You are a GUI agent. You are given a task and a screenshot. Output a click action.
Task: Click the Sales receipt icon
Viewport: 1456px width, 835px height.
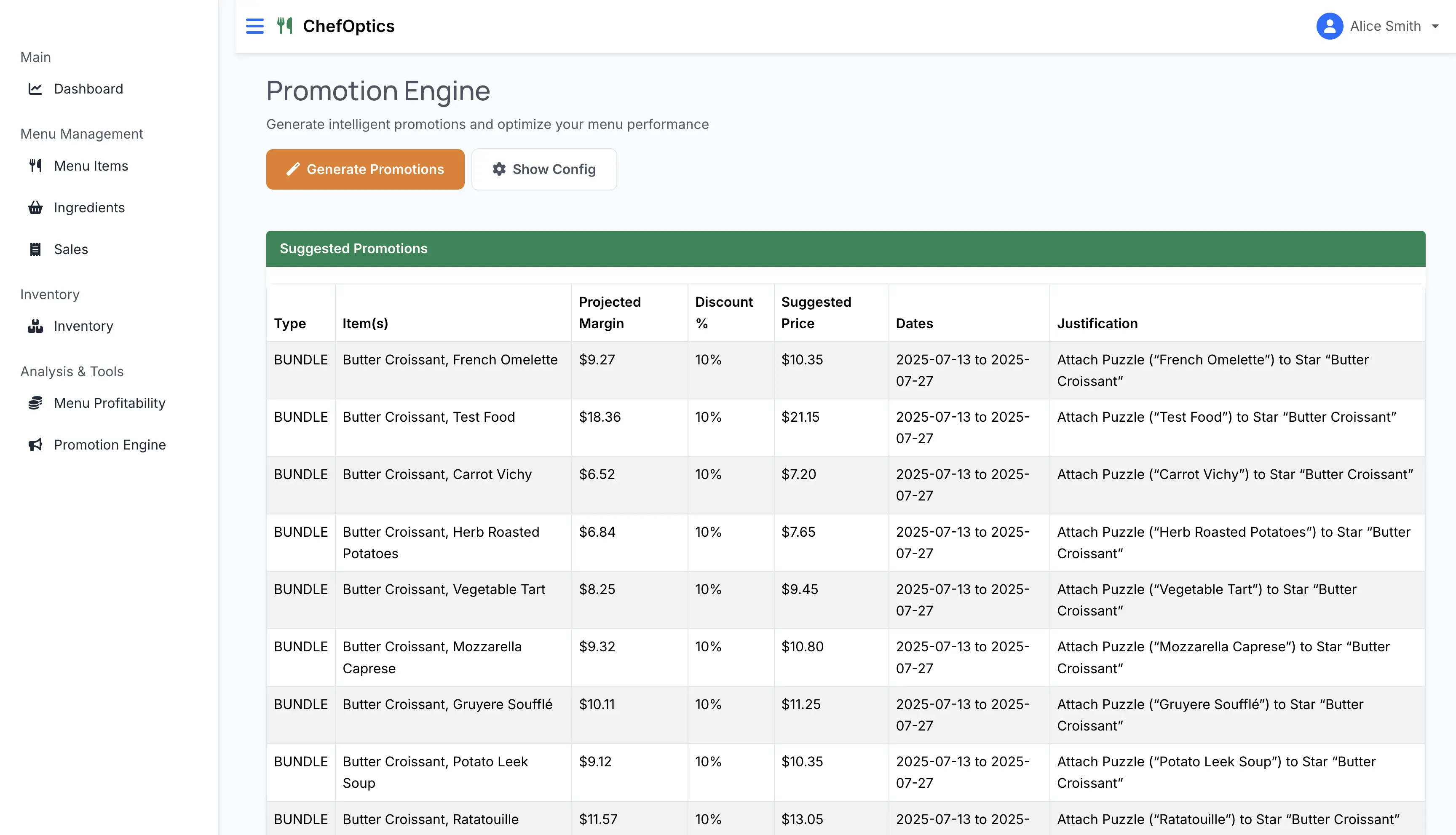35,249
